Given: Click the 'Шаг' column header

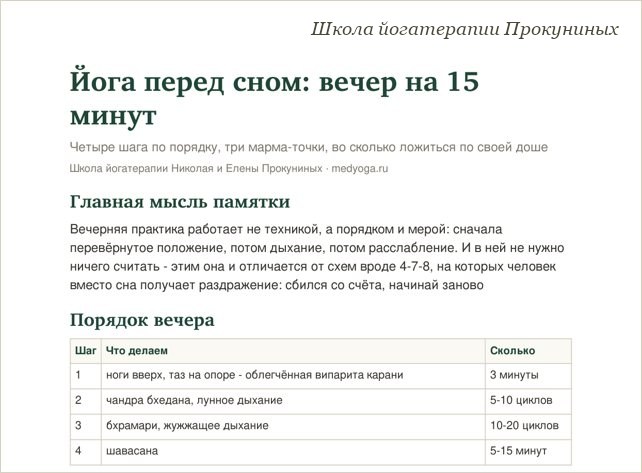Looking at the screenshot, I should point(86,351).
